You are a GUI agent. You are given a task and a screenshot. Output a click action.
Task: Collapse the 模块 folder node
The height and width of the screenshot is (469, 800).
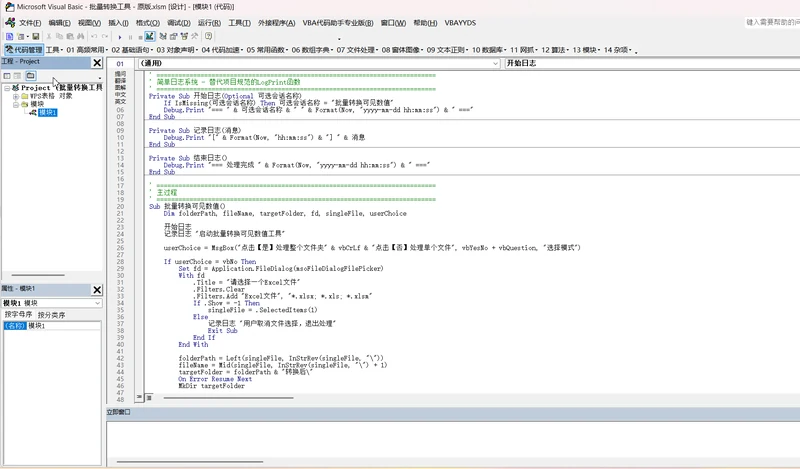pos(15,104)
